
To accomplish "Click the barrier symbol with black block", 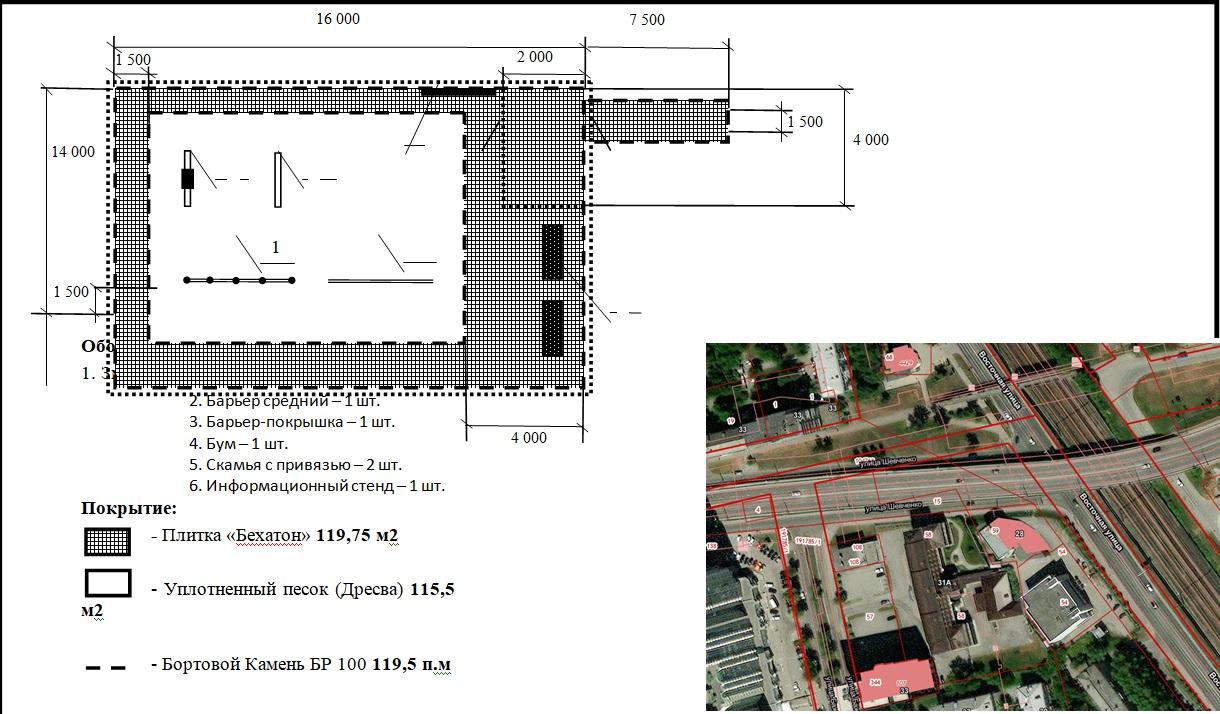I will coord(187,179).
